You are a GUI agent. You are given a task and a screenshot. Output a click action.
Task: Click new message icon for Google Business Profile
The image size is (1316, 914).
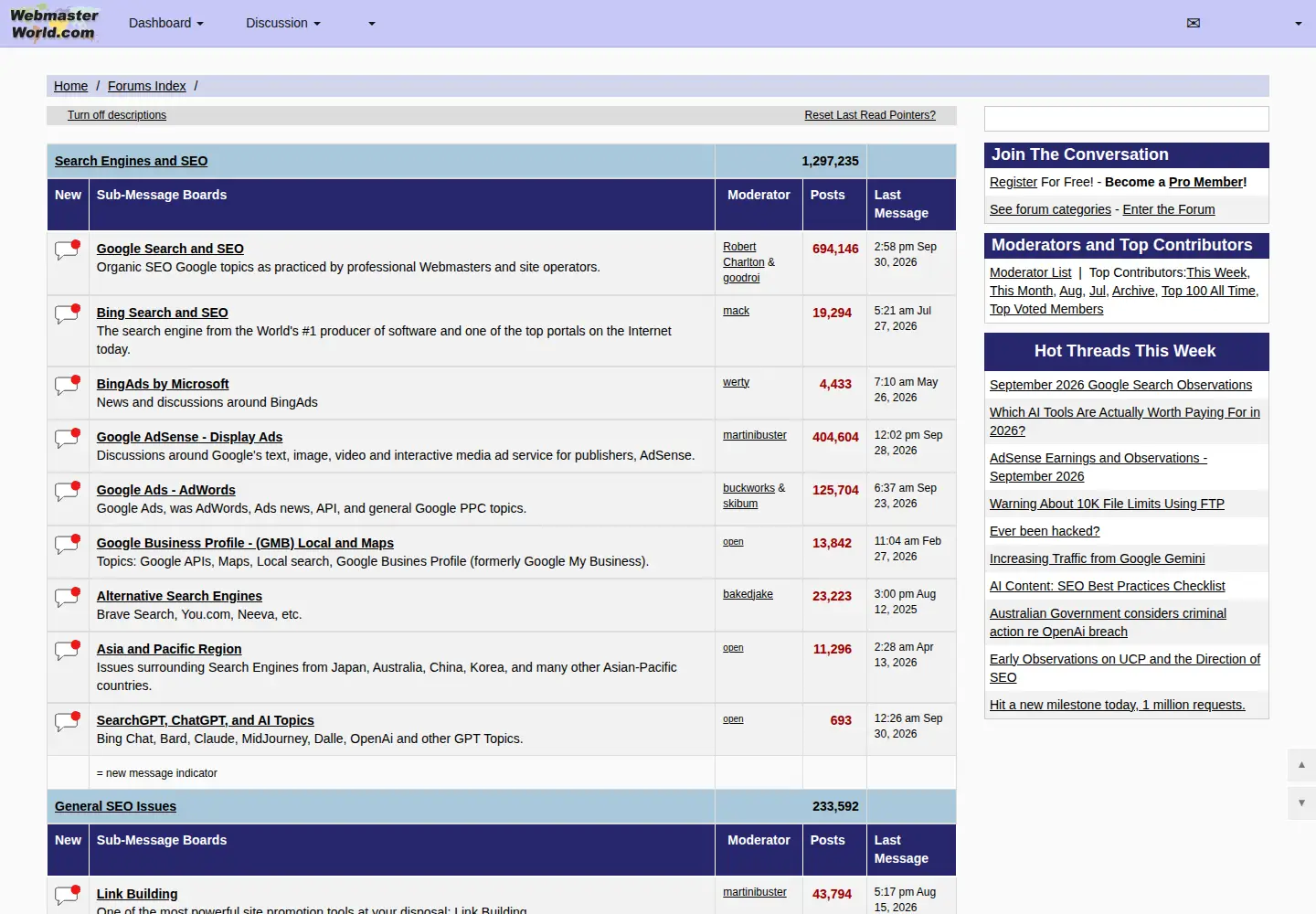68,544
